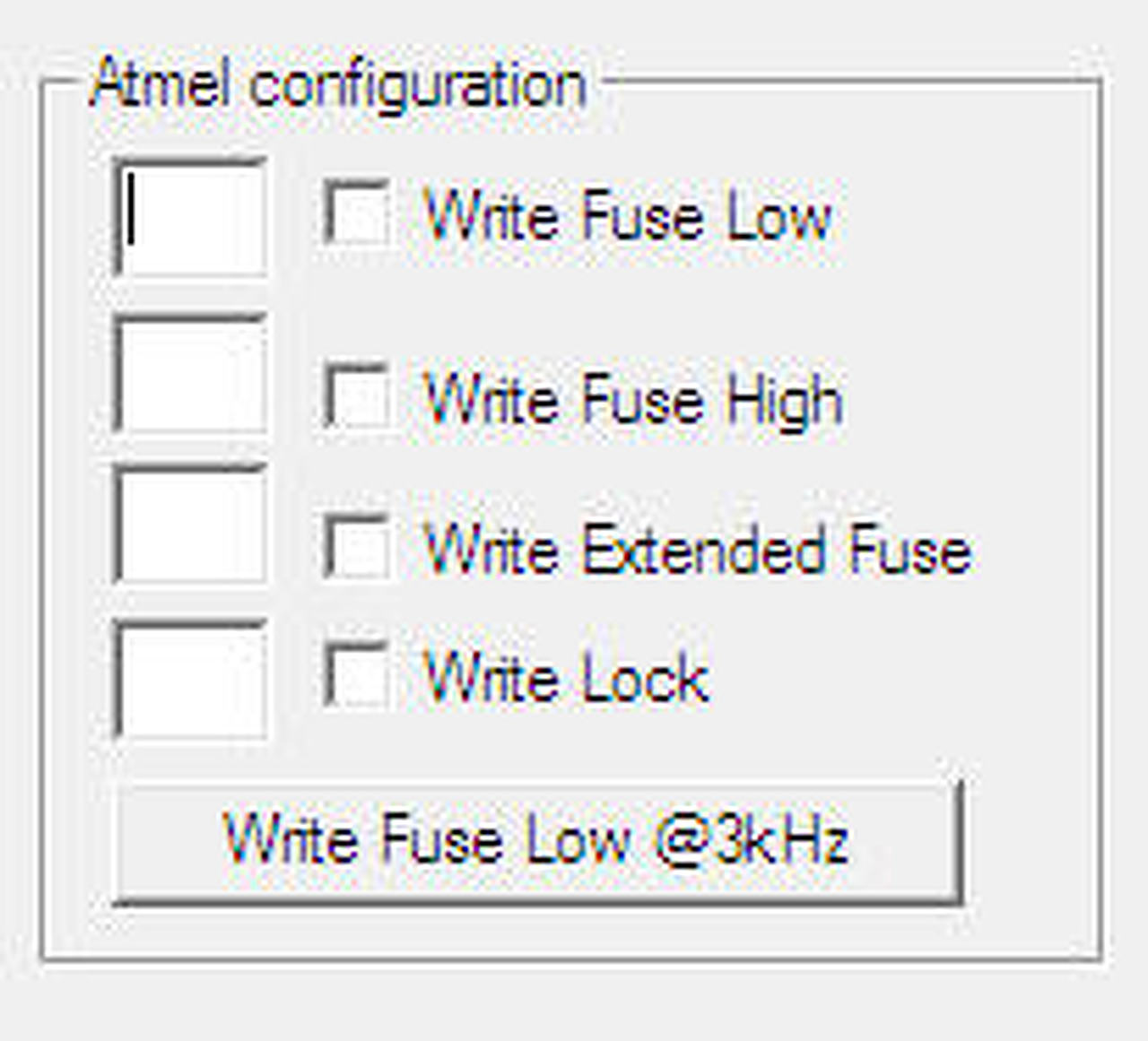Mark the checkbox beside Write Extended Fuse label
The image size is (1148, 1041).
coord(357,547)
